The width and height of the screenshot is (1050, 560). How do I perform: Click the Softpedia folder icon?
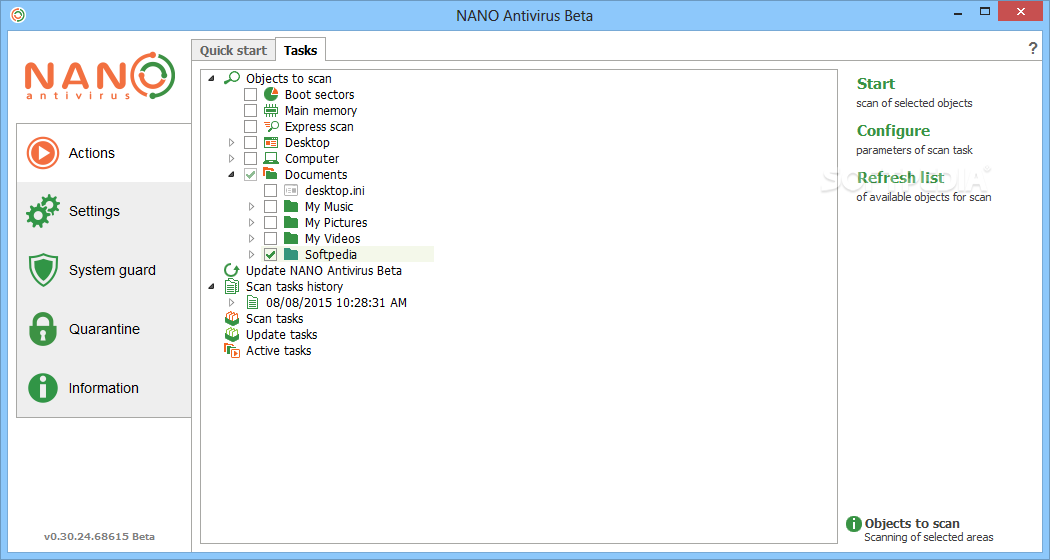(x=291, y=255)
